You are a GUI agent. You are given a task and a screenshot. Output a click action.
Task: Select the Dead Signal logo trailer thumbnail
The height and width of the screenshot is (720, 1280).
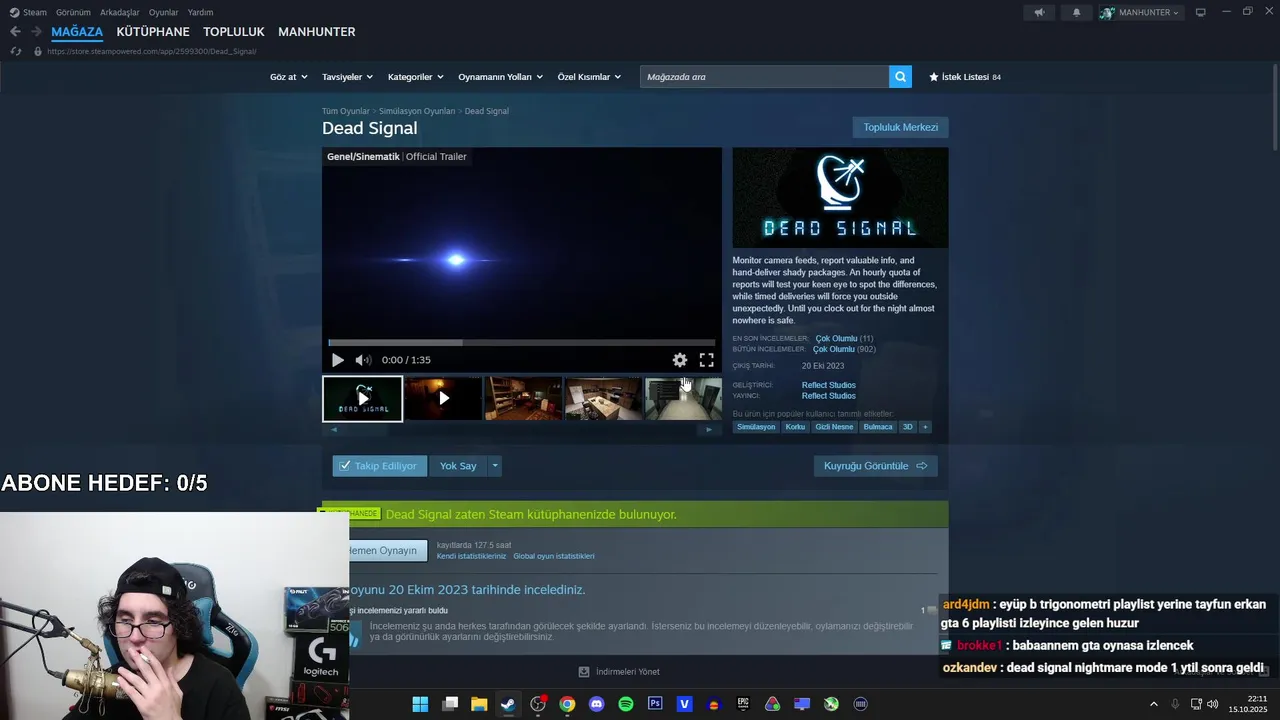click(362, 399)
